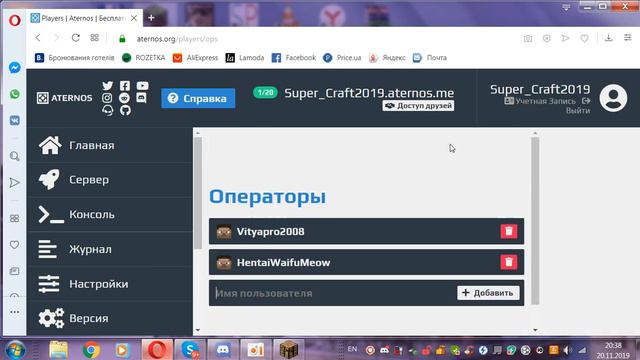640x360 pixels.
Task: Open the Aternos Twitter page icon
Action: tap(107, 86)
